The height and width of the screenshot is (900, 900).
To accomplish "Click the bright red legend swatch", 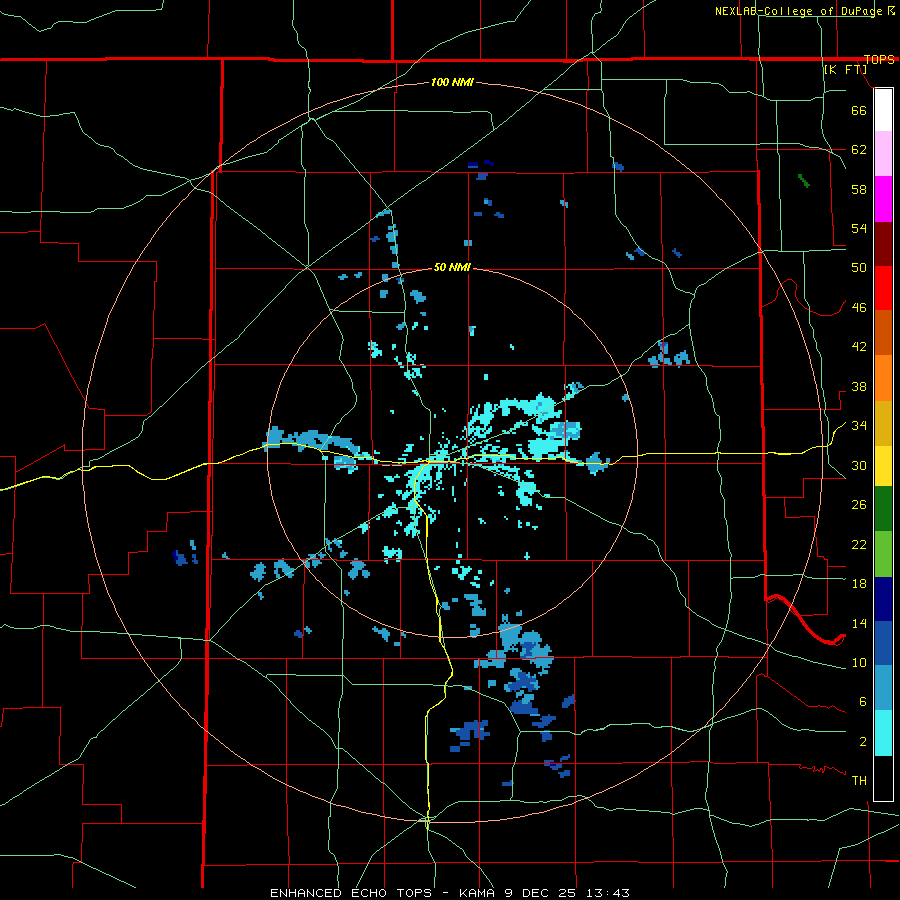I will pyautogui.click(x=883, y=288).
